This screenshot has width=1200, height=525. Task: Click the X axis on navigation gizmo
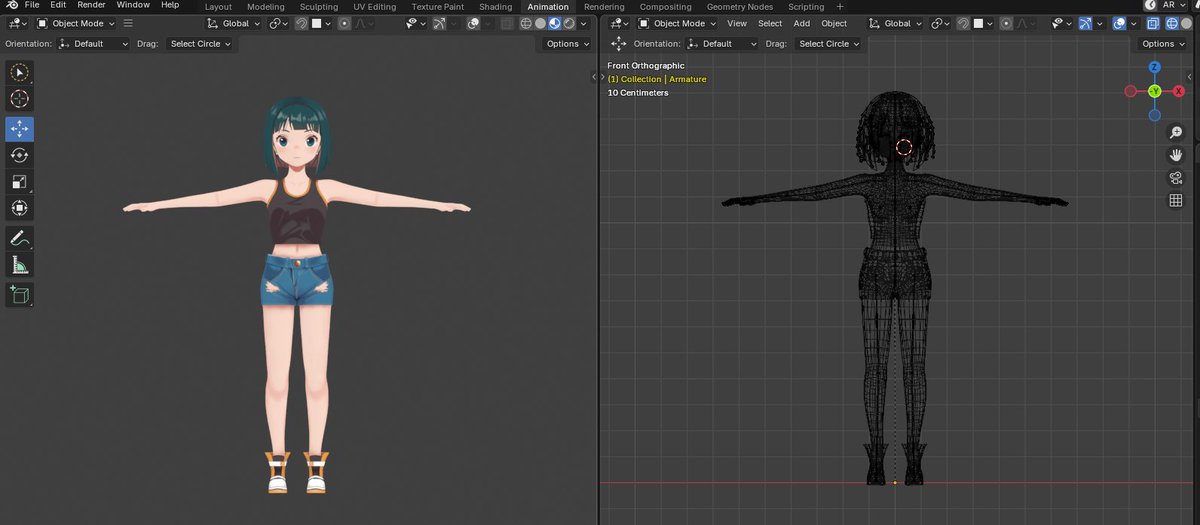click(x=1179, y=91)
